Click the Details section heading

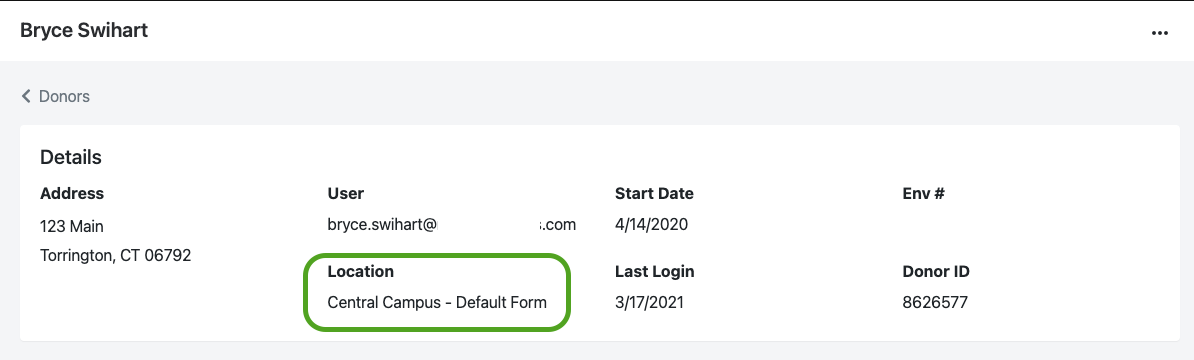click(x=71, y=158)
